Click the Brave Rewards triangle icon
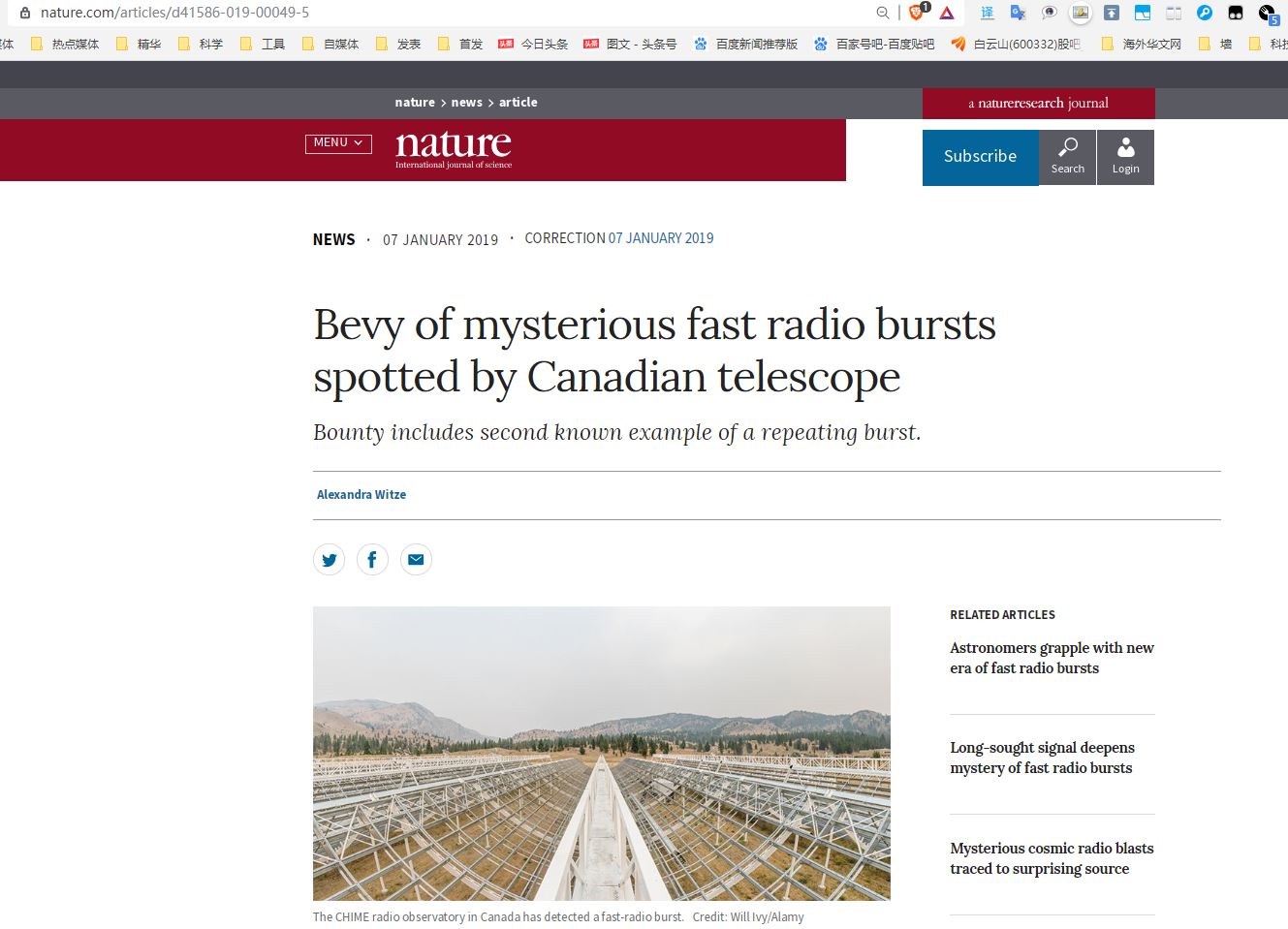The height and width of the screenshot is (929, 1288). tap(947, 13)
